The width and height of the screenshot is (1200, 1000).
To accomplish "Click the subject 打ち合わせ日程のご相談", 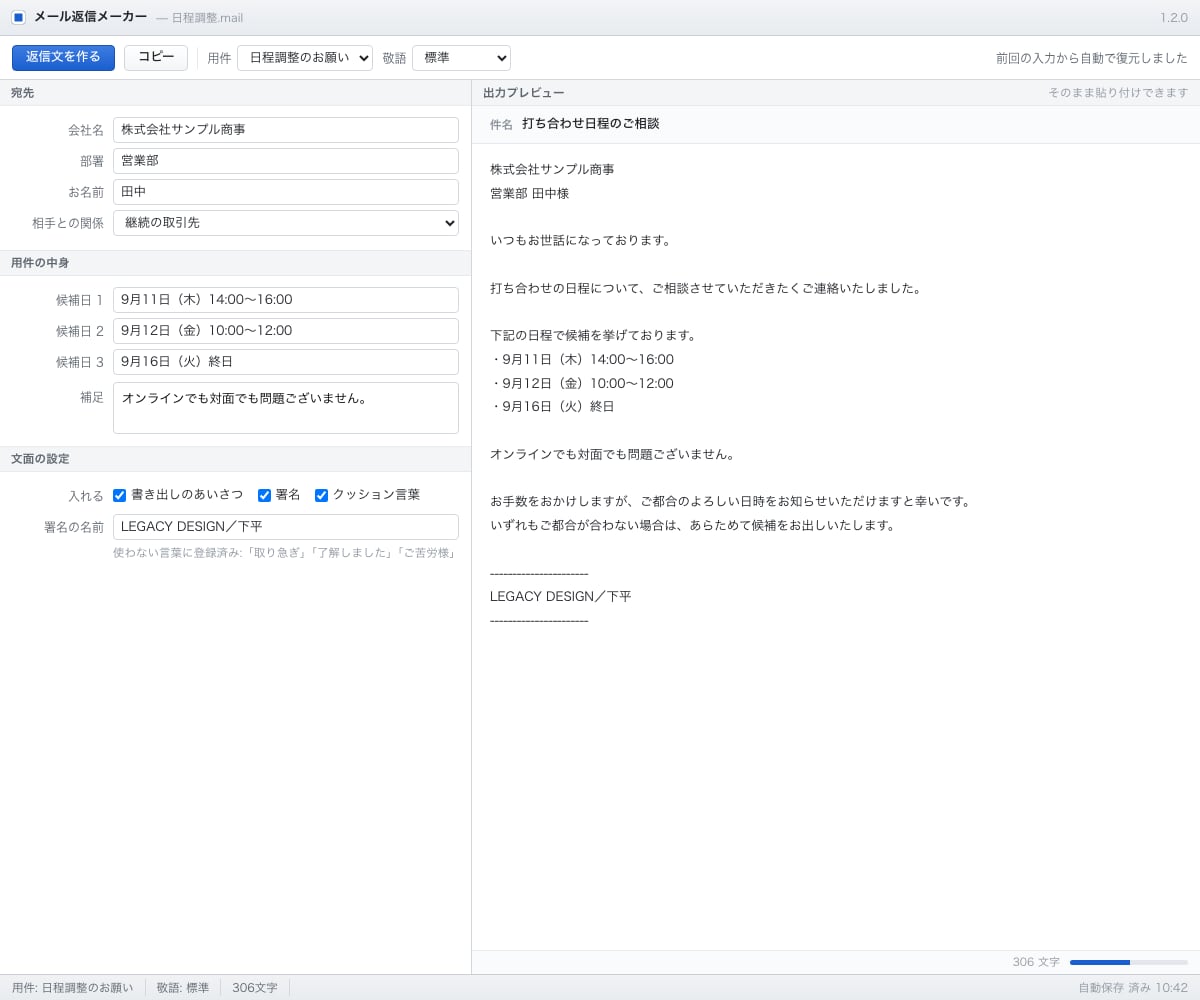I will click(x=590, y=124).
